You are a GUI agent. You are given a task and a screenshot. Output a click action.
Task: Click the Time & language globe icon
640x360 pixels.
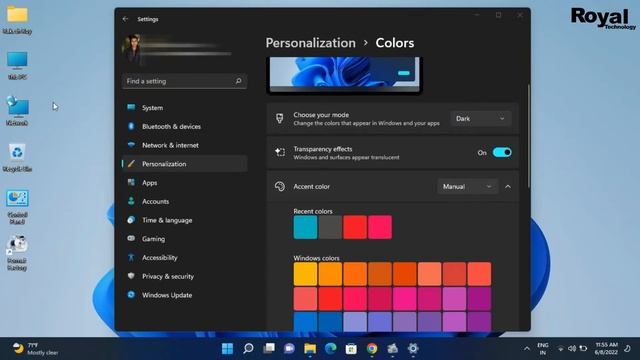(x=131, y=220)
